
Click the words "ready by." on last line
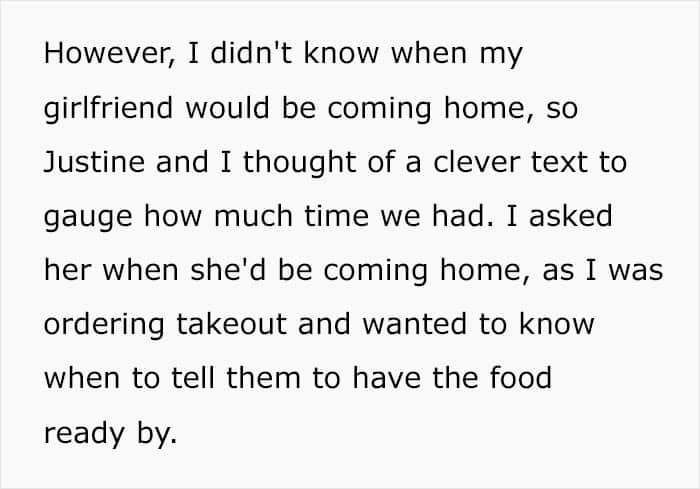tap(110, 434)
